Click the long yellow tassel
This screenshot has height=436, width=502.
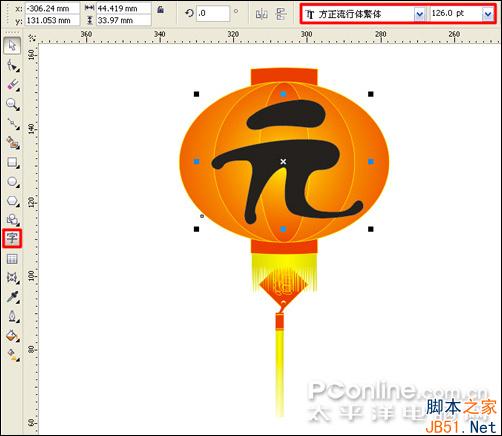pos(280,373)
